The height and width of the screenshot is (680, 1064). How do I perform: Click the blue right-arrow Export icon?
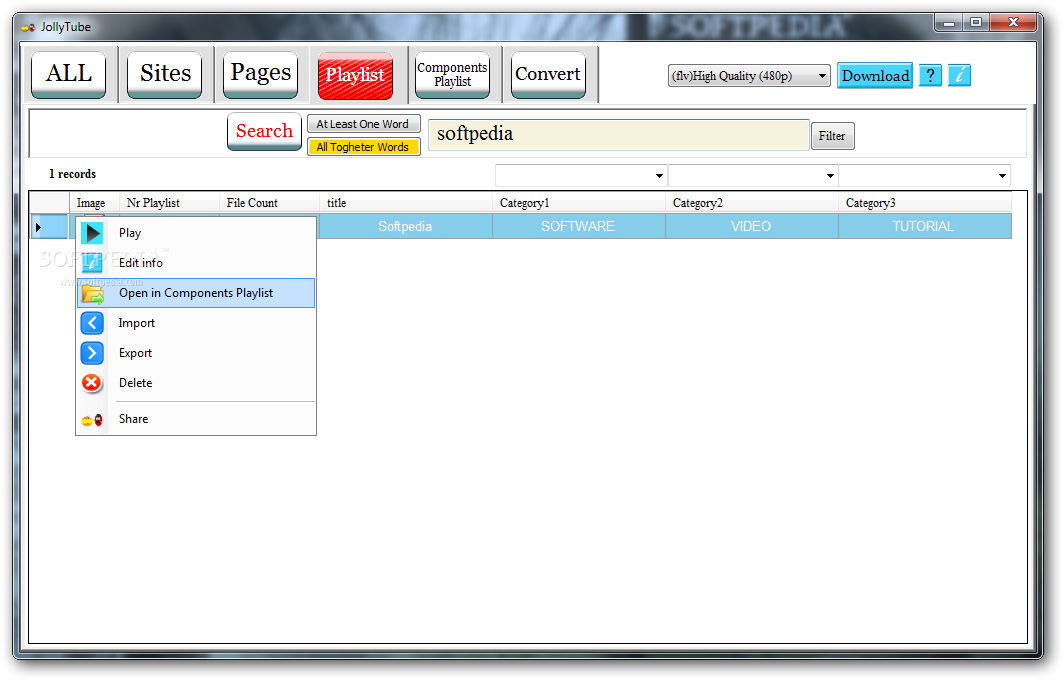coord(92,353)
